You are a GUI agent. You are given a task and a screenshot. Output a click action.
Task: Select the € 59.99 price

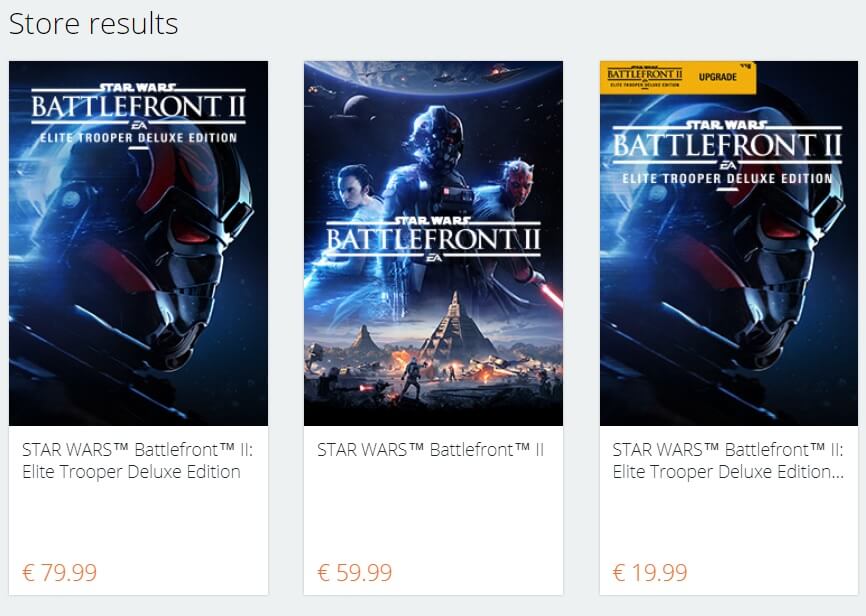tap(355, 572)
